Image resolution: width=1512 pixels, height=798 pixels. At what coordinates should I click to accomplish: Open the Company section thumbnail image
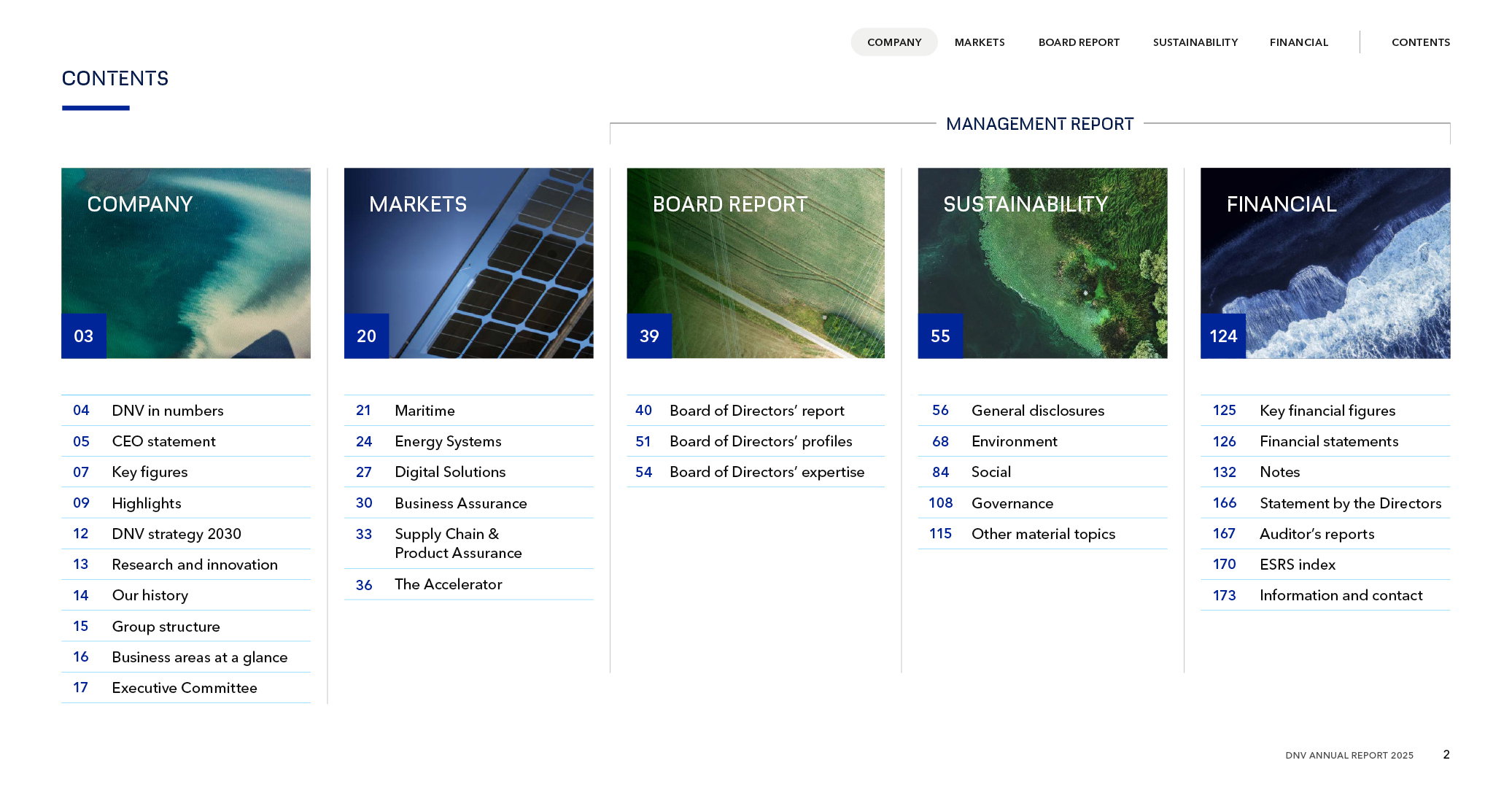point(186,263)
